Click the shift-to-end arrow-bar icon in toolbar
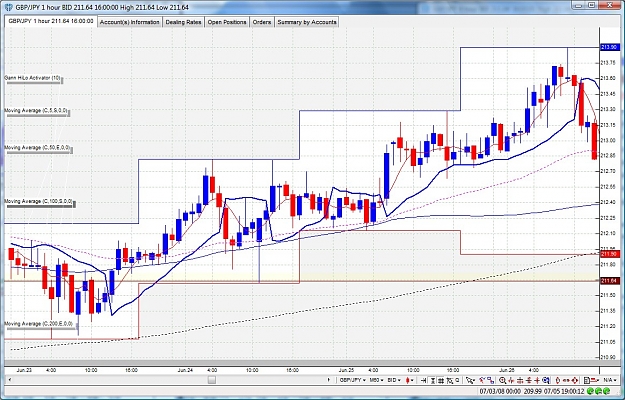This screenshot has width=625, height=400. (423, 380)
